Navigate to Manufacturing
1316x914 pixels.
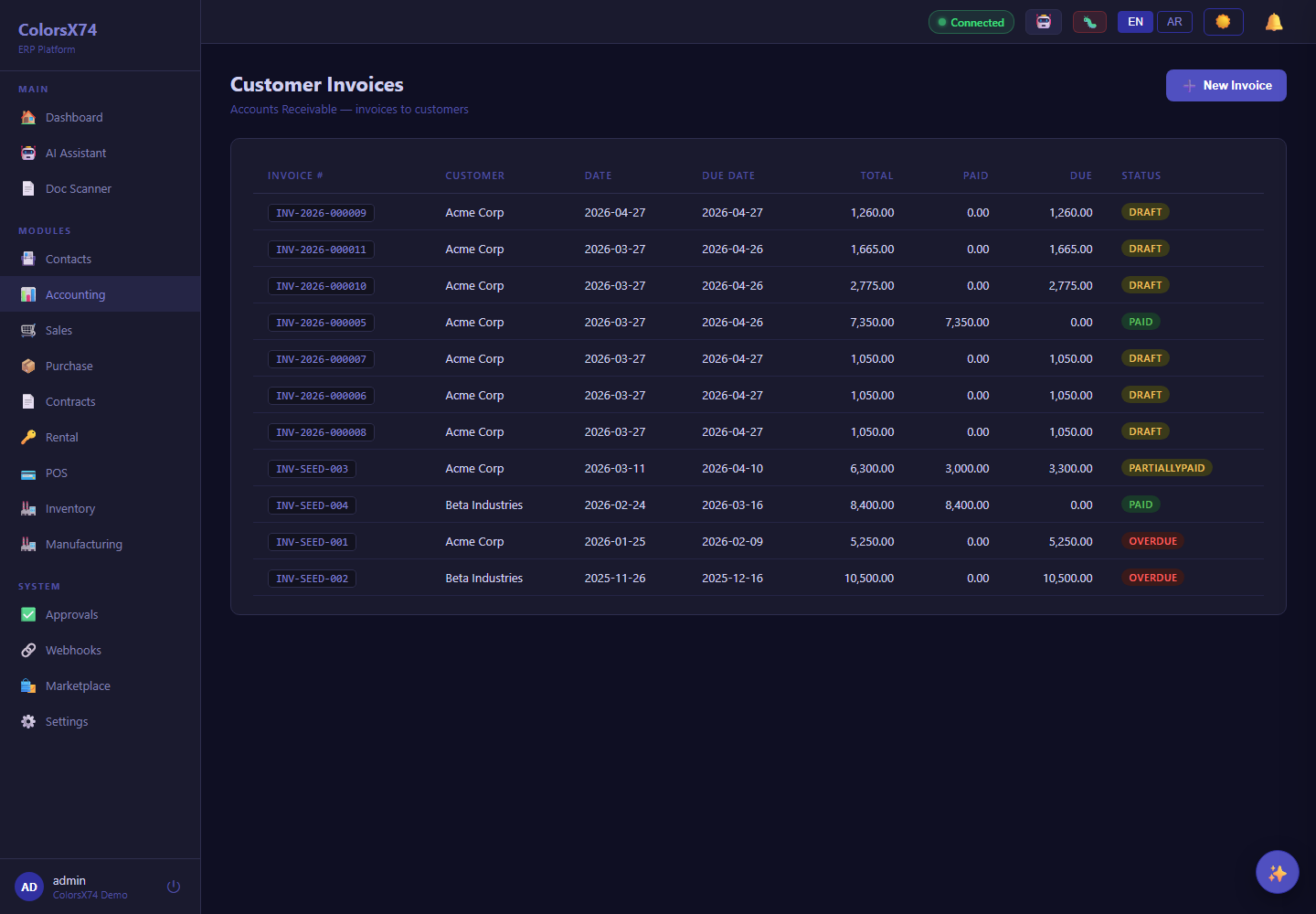100,544
